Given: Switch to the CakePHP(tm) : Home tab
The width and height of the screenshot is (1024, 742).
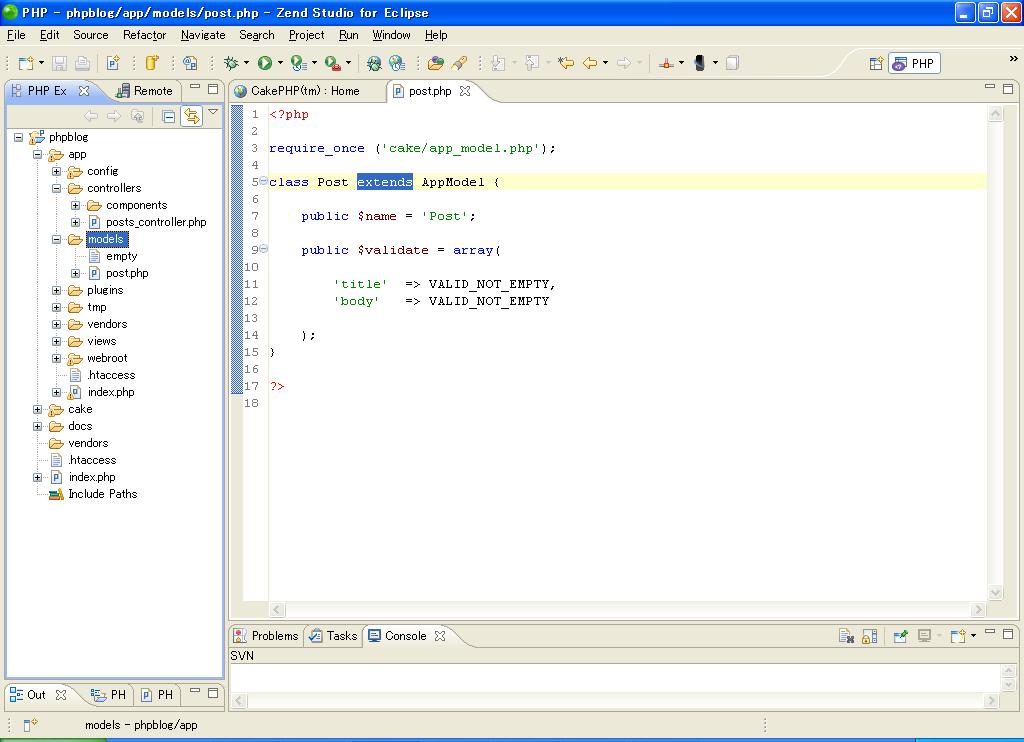Looking at the screenshot, I should click(x=303, y=91).
